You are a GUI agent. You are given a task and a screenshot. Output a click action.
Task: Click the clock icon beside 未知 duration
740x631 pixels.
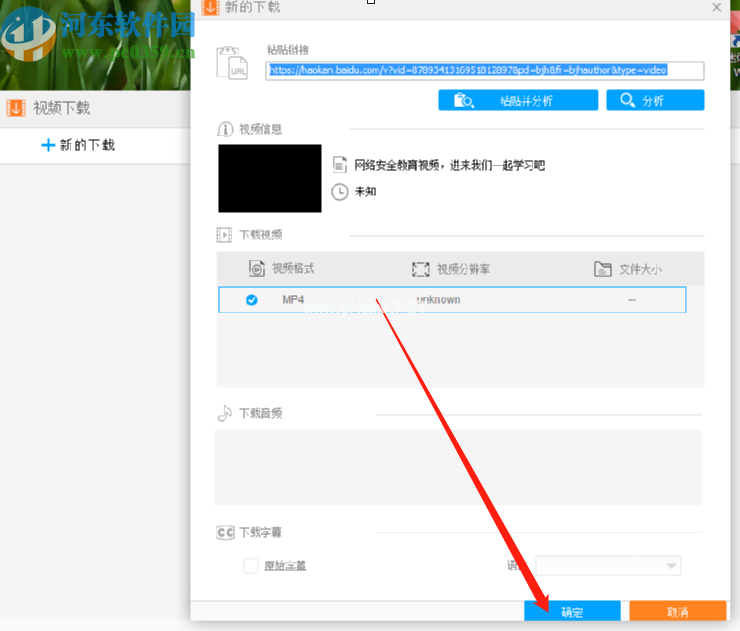pyautogui.click(x=340, y=191)
